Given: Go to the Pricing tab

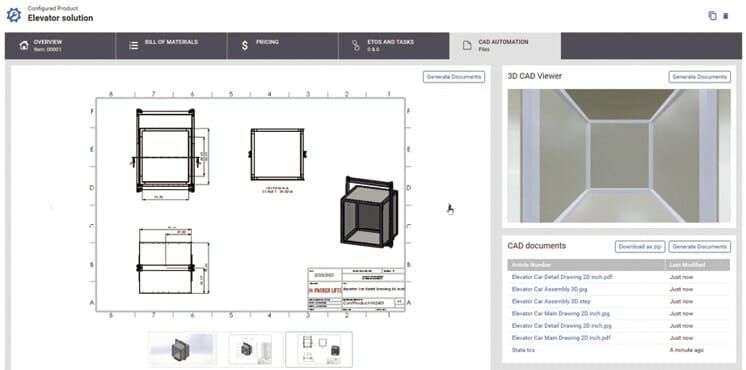Looking at the screenshot, I should pos(283,46).
